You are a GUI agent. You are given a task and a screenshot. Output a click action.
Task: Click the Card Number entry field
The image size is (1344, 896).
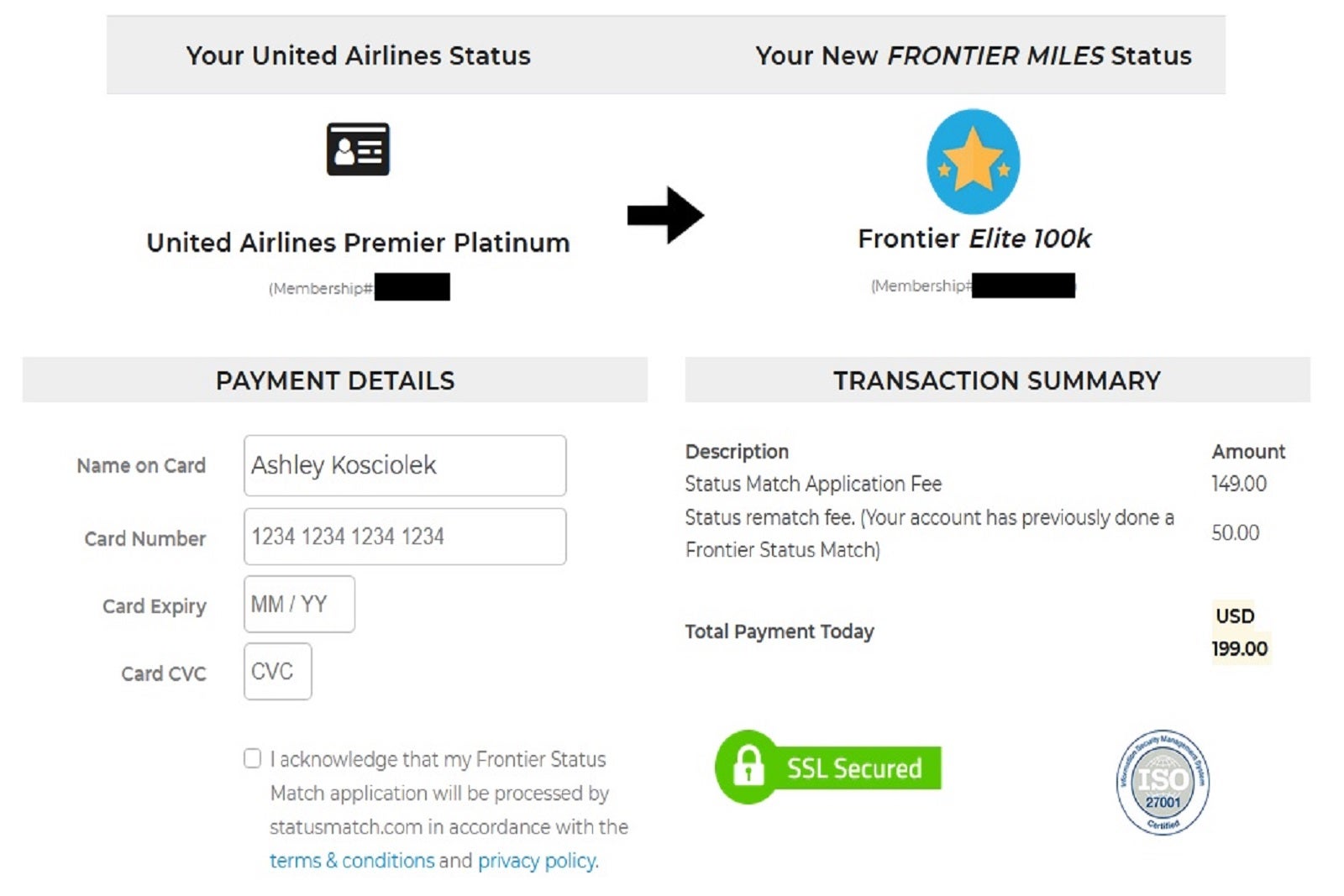click(405, 537)
